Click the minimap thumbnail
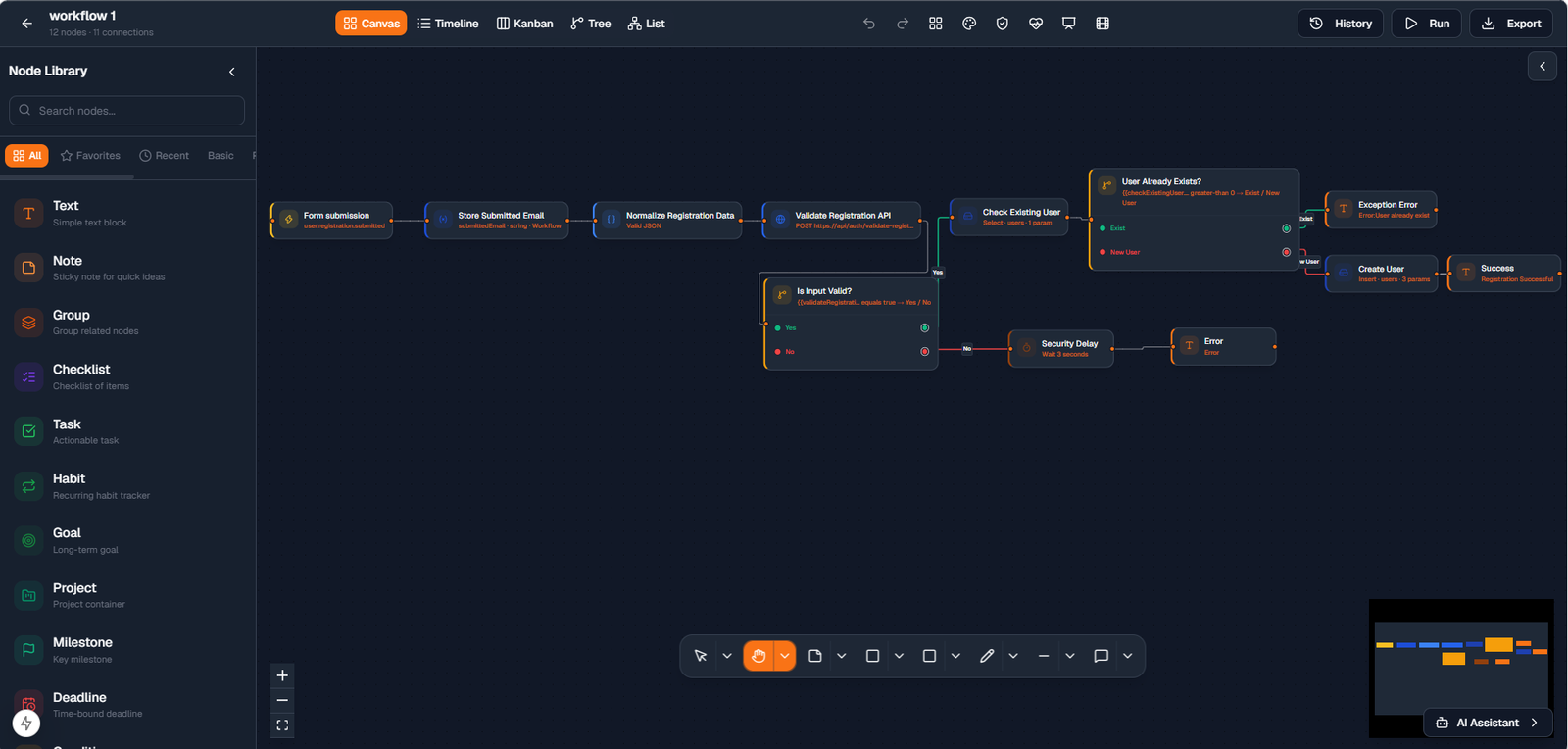Viewport: 1568px width, 749px height. coord(1461,667)
